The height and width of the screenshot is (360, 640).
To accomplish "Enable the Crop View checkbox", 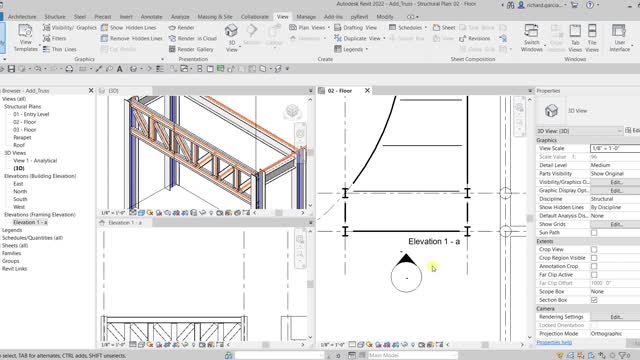I will tap(594, 249).
